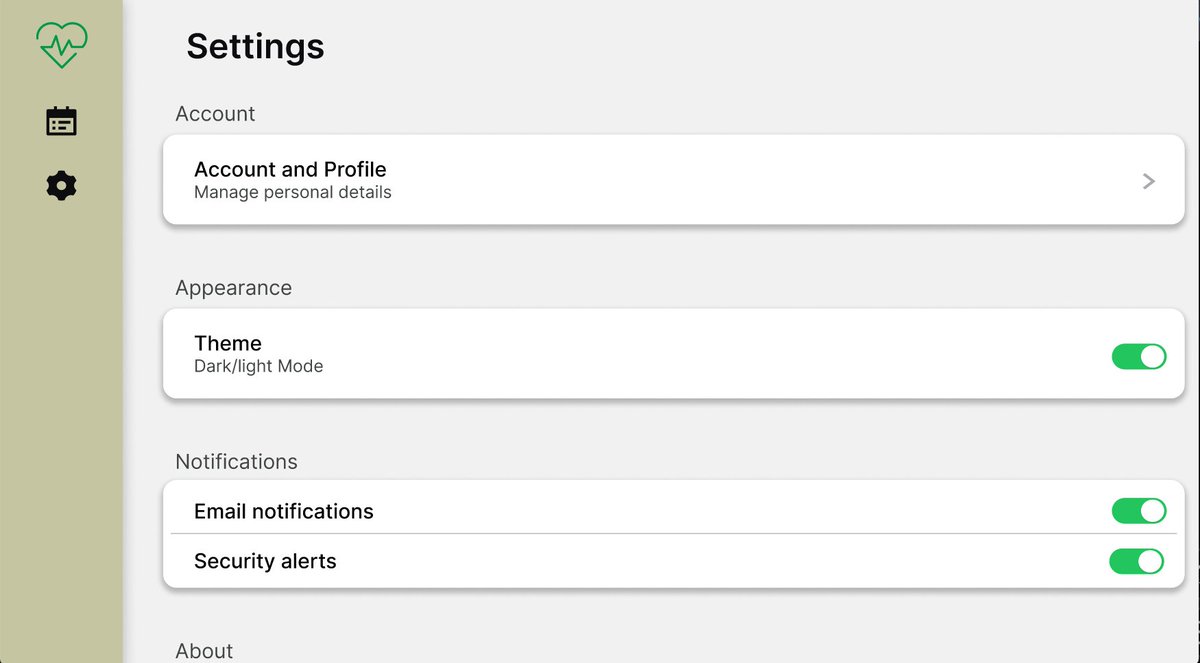Select the Email notifications row label
Viewport: 1200px width, 663px height.
click(x=284, y=511)
